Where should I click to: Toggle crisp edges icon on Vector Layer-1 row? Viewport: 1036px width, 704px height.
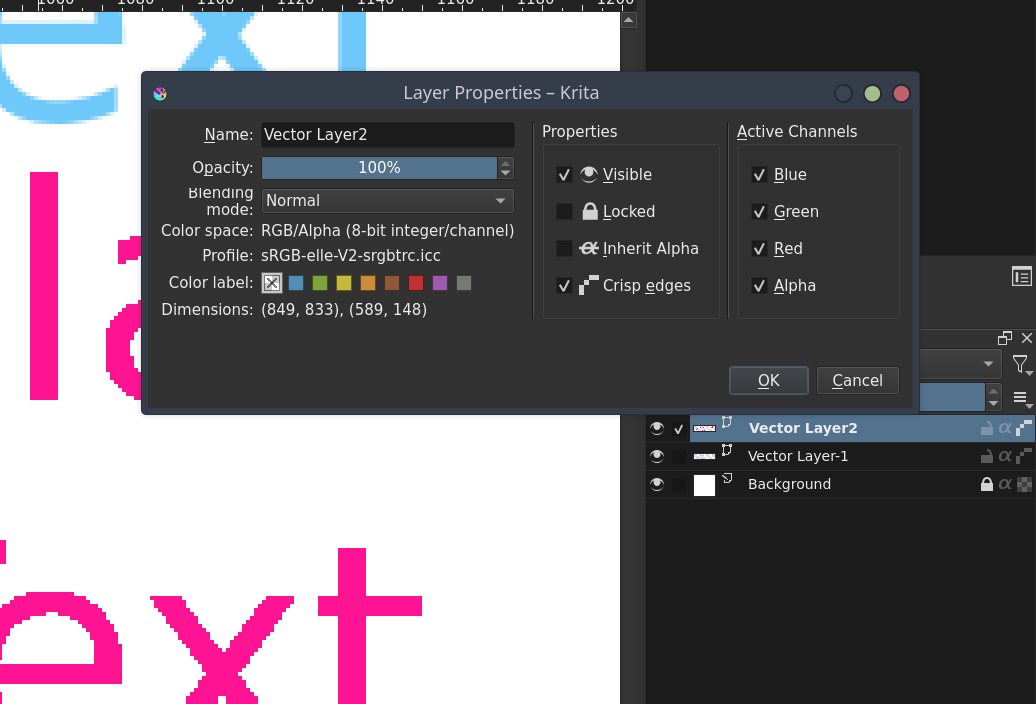[x=1023, y=456]
